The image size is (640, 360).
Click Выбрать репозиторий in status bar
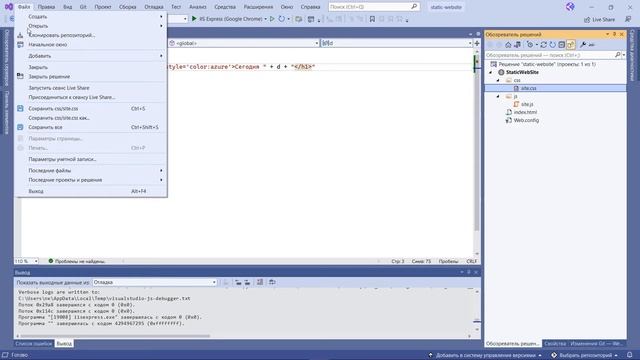click(584, 355)
